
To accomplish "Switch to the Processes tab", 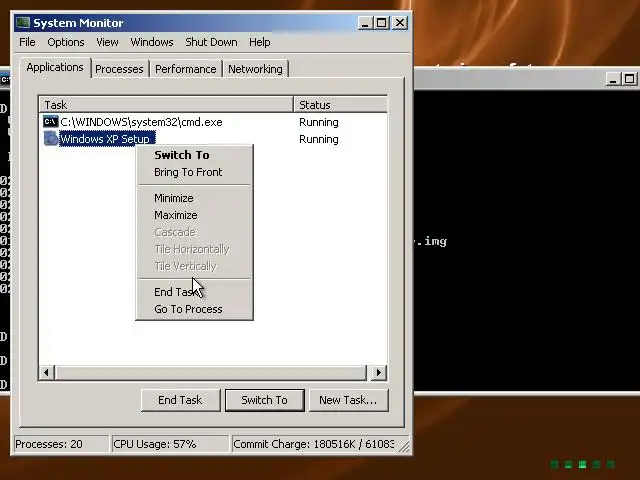I will tap(119, 69).
